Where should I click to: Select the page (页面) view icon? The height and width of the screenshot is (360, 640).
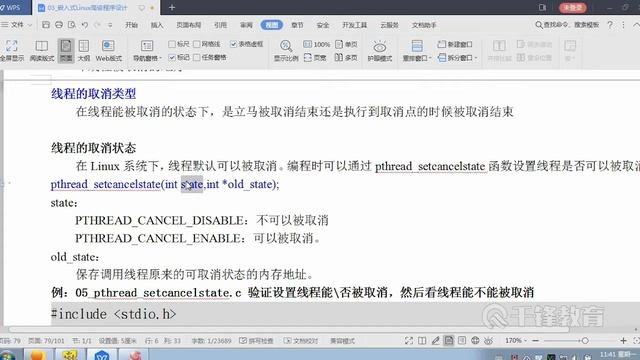tap(66, 51)
